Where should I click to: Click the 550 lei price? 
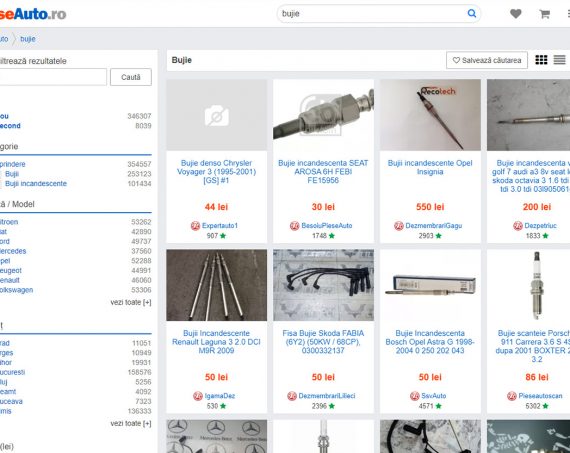tap(430, 207)
